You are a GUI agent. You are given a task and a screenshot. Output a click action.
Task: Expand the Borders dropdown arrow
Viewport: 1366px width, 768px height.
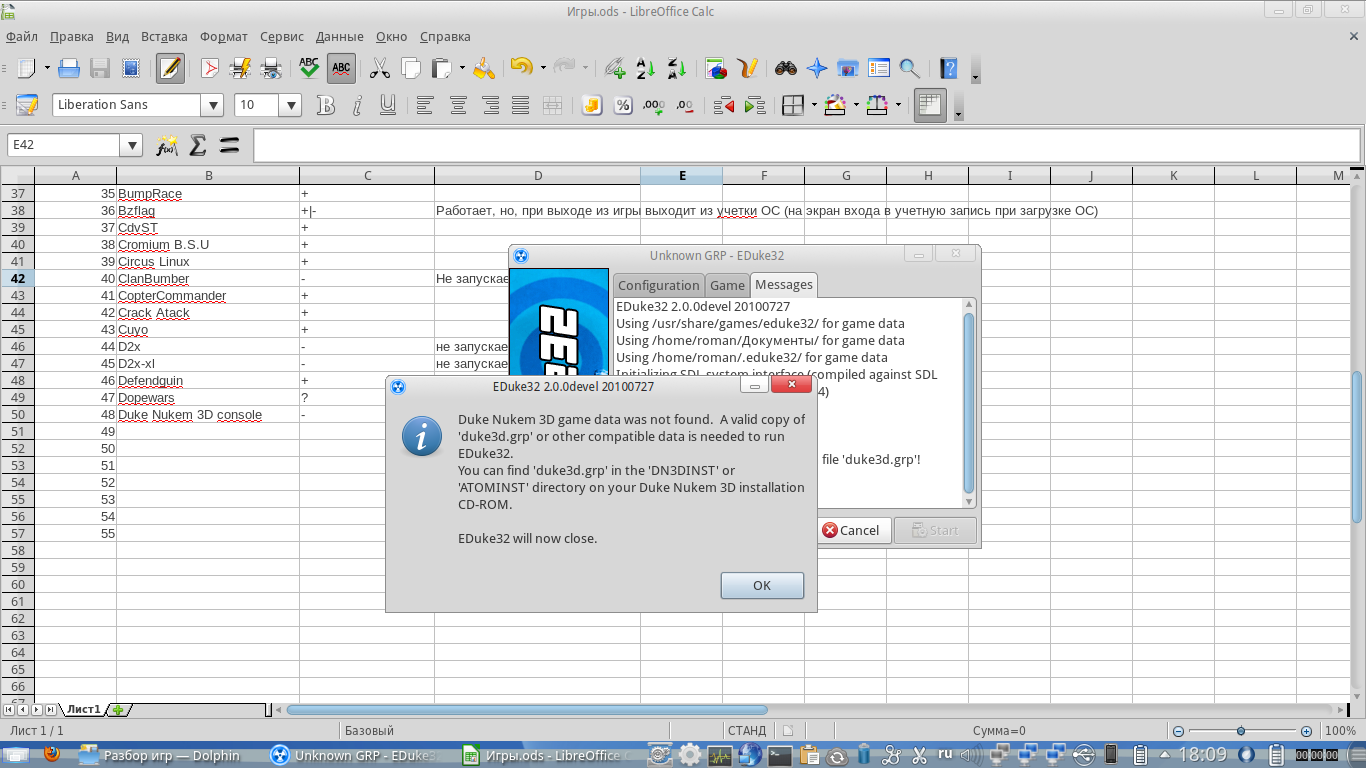pyautogui.click(x=814, y=105)
